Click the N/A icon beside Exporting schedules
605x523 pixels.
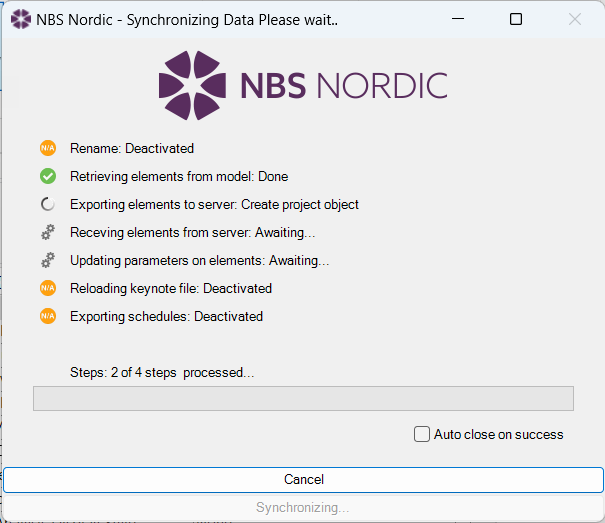coord(48,316)
